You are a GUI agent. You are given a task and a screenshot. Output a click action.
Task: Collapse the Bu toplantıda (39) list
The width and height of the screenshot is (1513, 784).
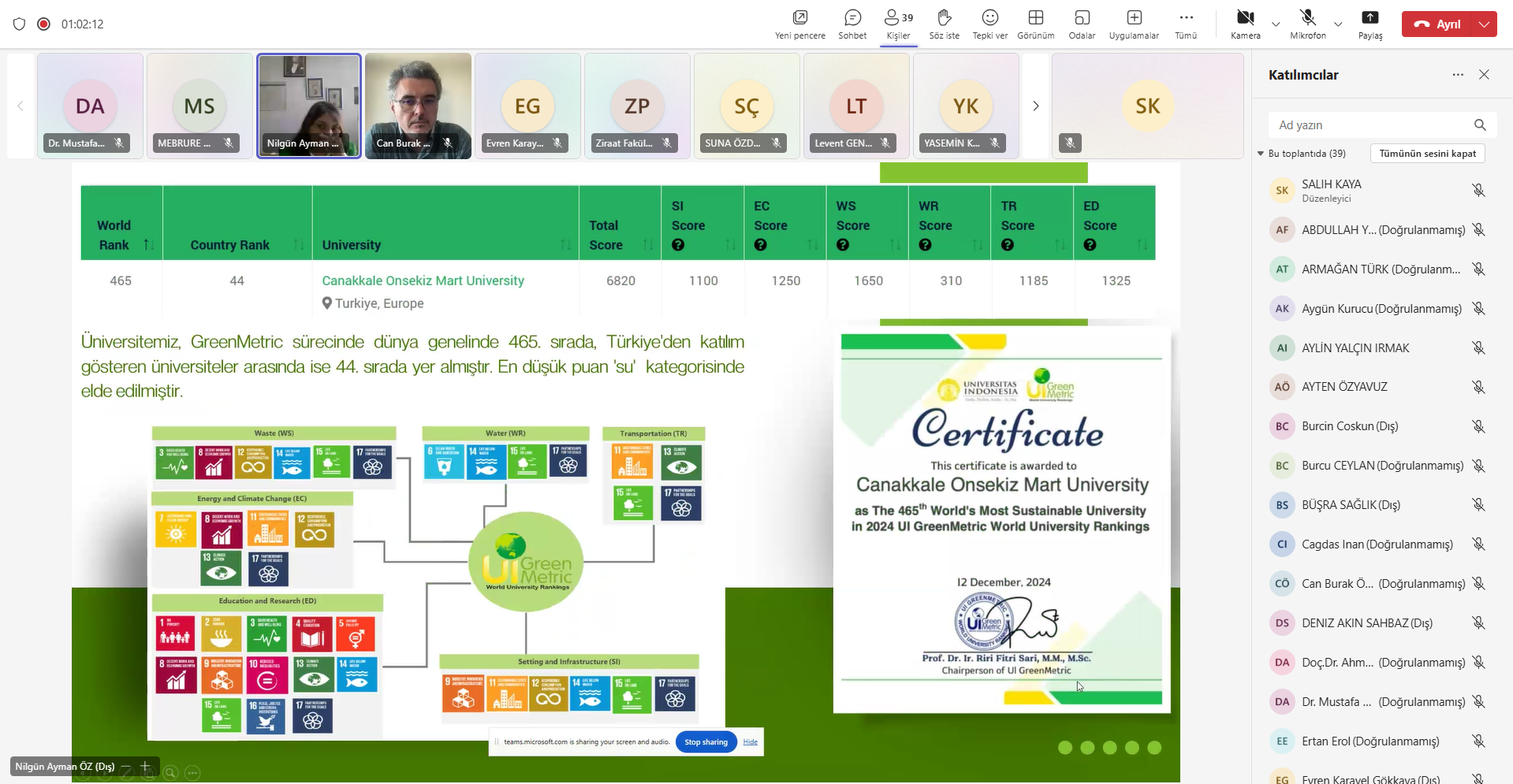[x=1261, y=154]
